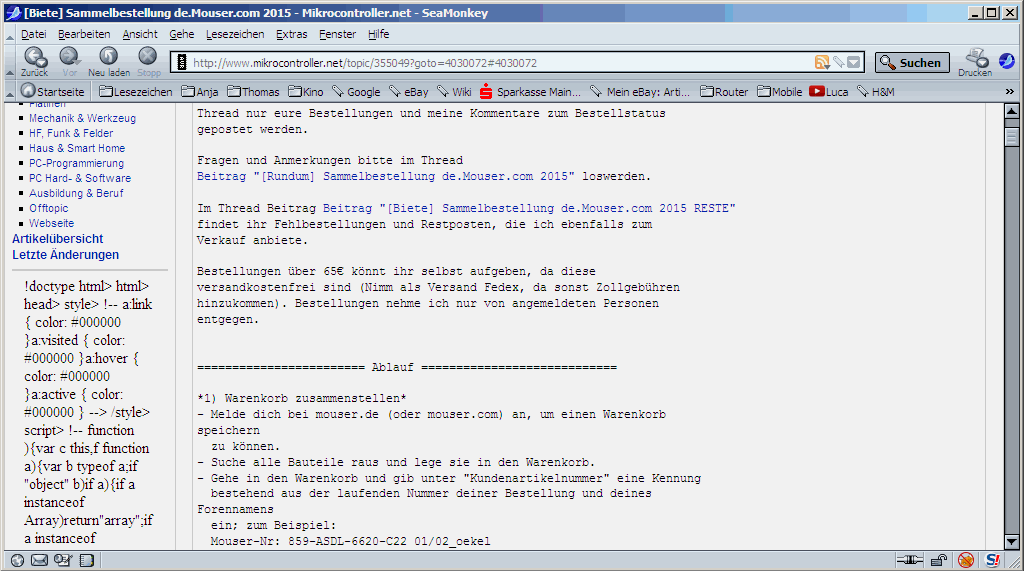Click the site identity icon in address bar
Viewport: 1024px width, 571px height.
click(182, 63)
